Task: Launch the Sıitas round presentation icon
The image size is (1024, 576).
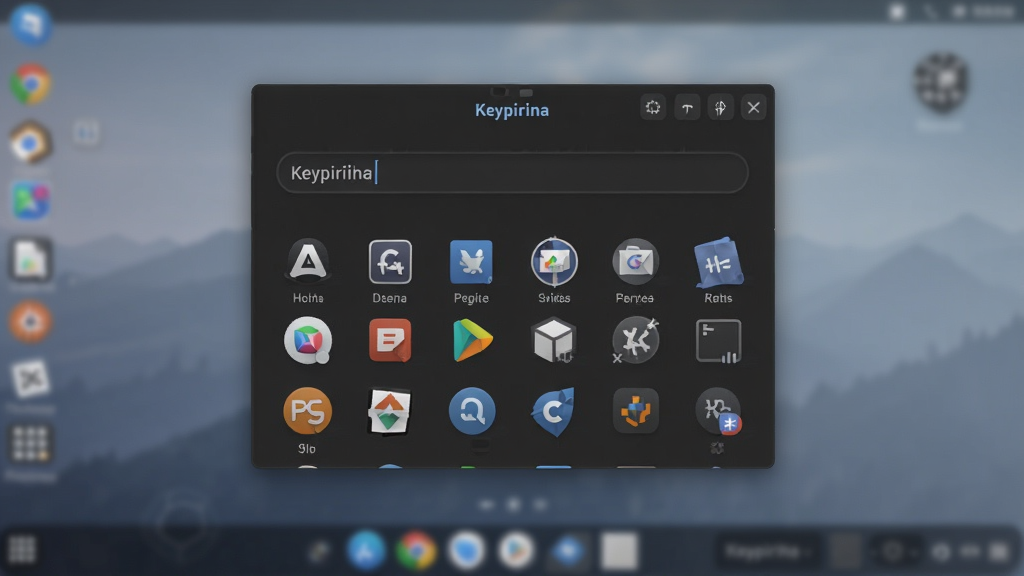Action: pyautogui.click(x=554, y=261)
